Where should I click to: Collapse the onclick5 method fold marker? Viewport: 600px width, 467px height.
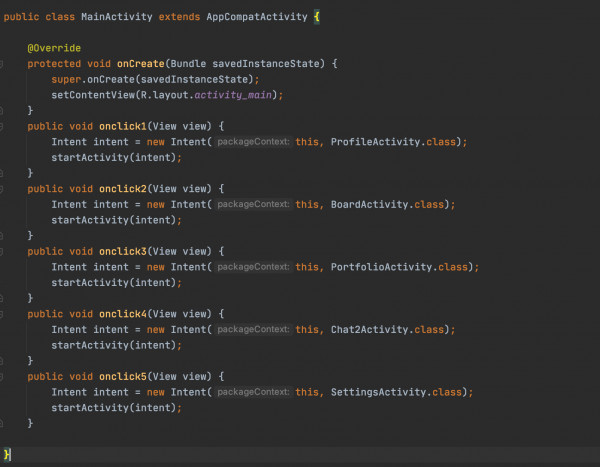pos(1,377)
